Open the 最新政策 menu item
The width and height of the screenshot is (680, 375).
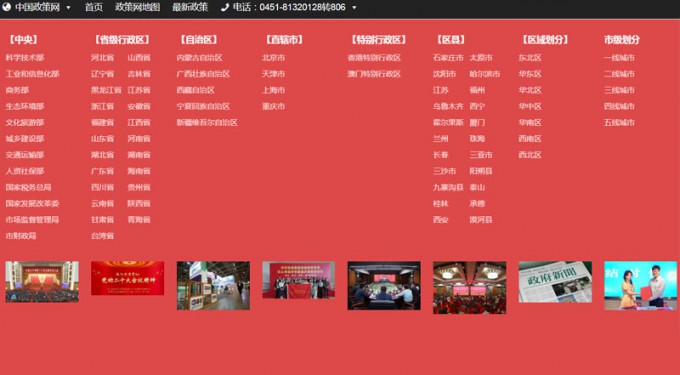pyautogui.click(x=190, y=7)
